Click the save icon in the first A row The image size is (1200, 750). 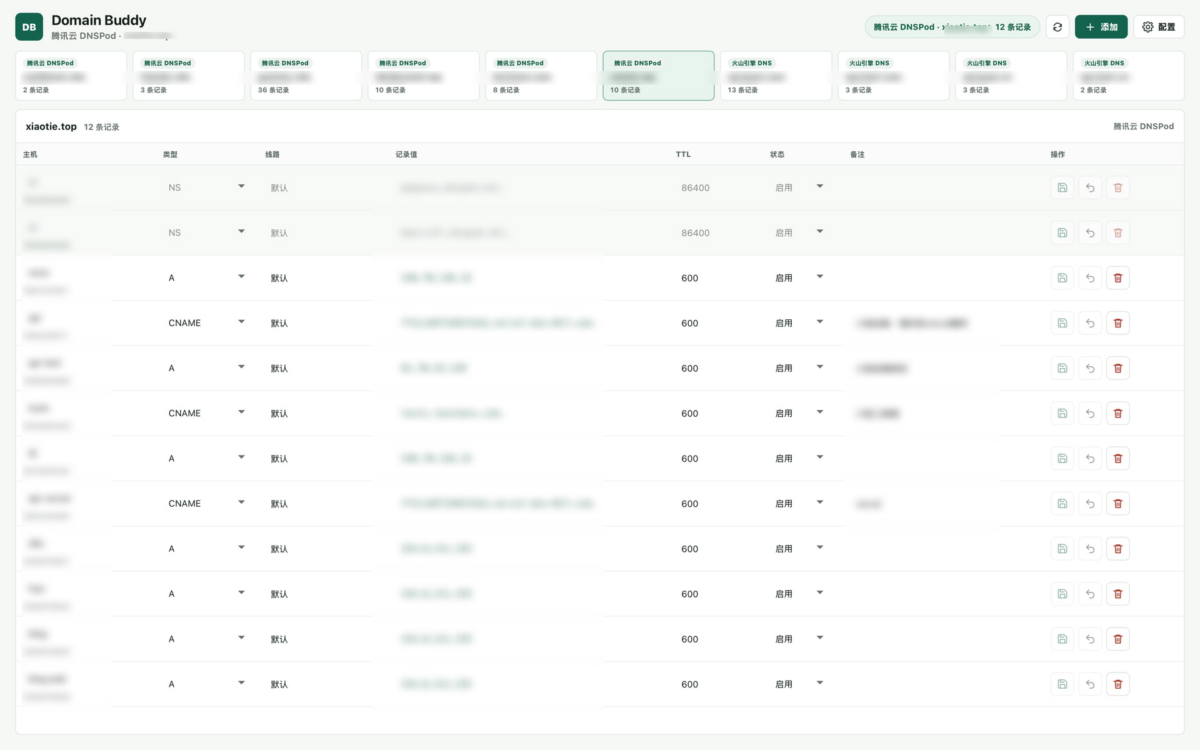pos(1062,278)
